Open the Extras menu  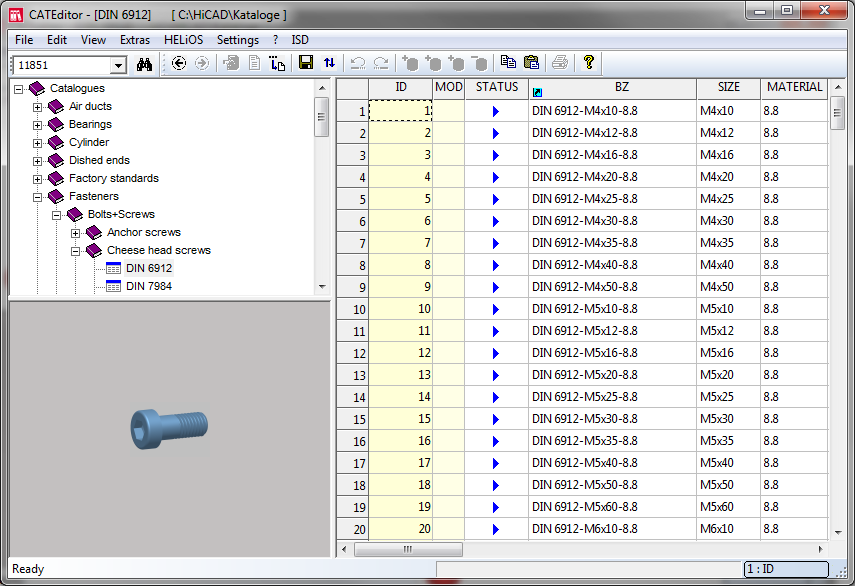(135, 40)
